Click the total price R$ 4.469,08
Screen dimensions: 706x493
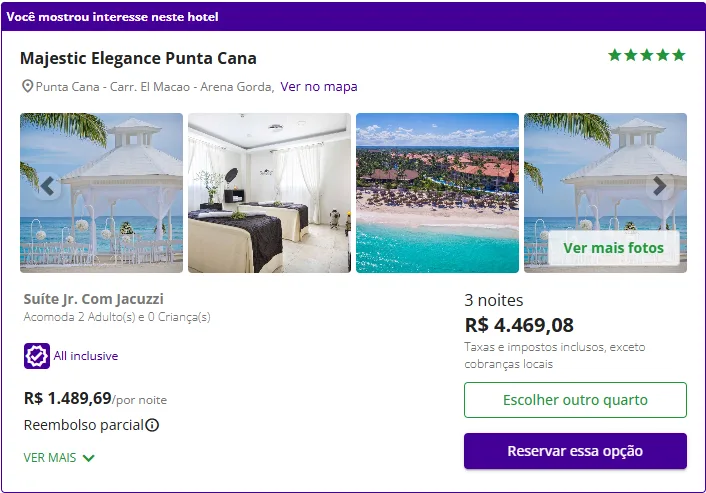[519, 325]
